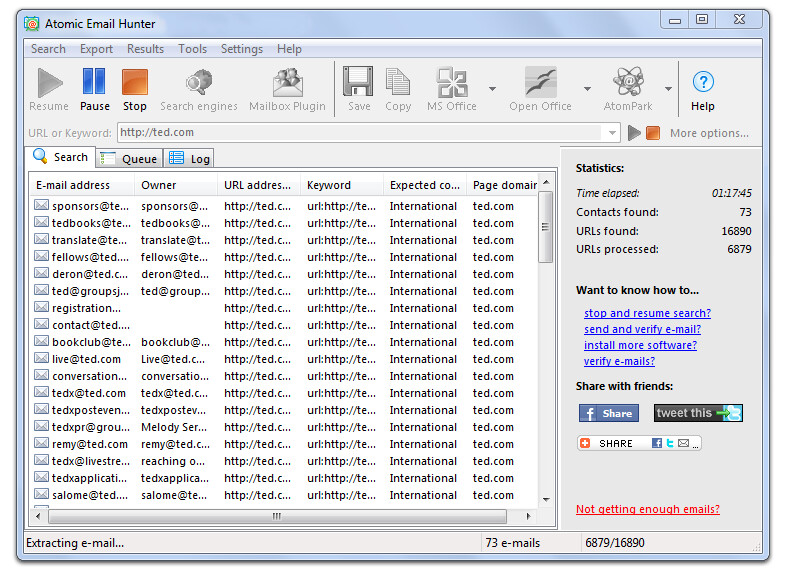
Task: Expand the MS Office dropdown arrow
Action: pos(492,89)
